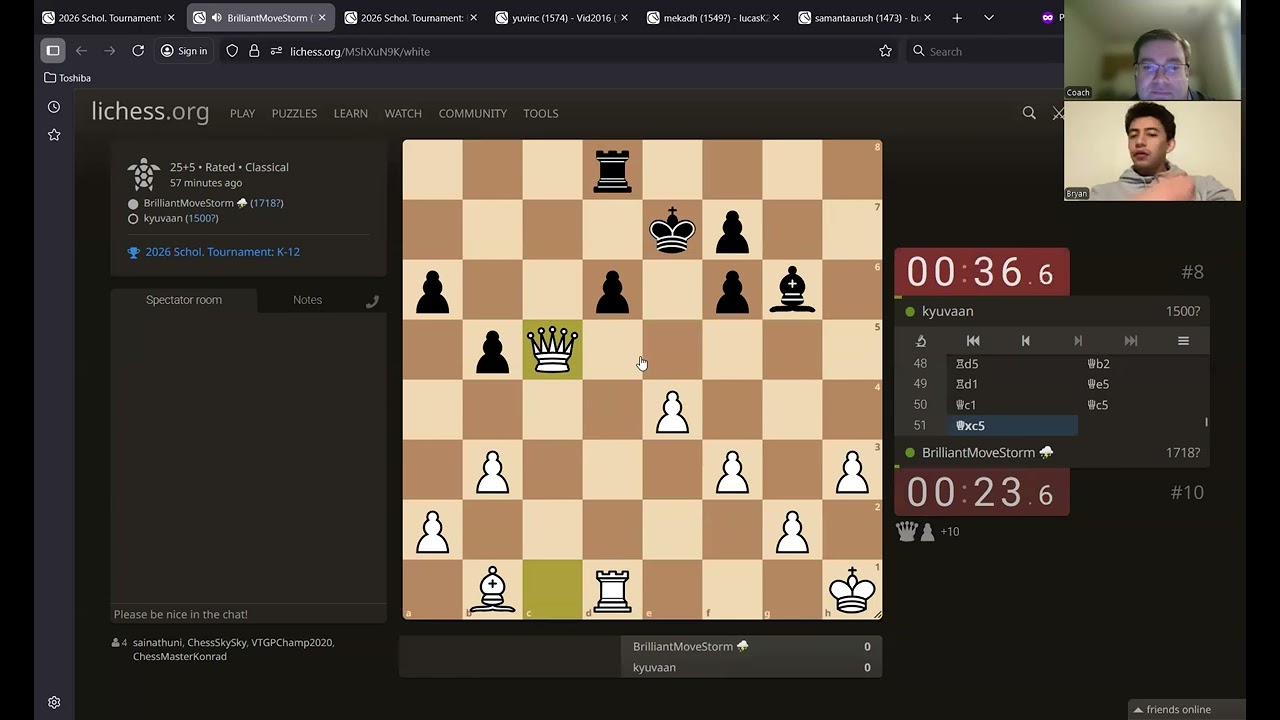Jump to the last move

point(1131,341)
